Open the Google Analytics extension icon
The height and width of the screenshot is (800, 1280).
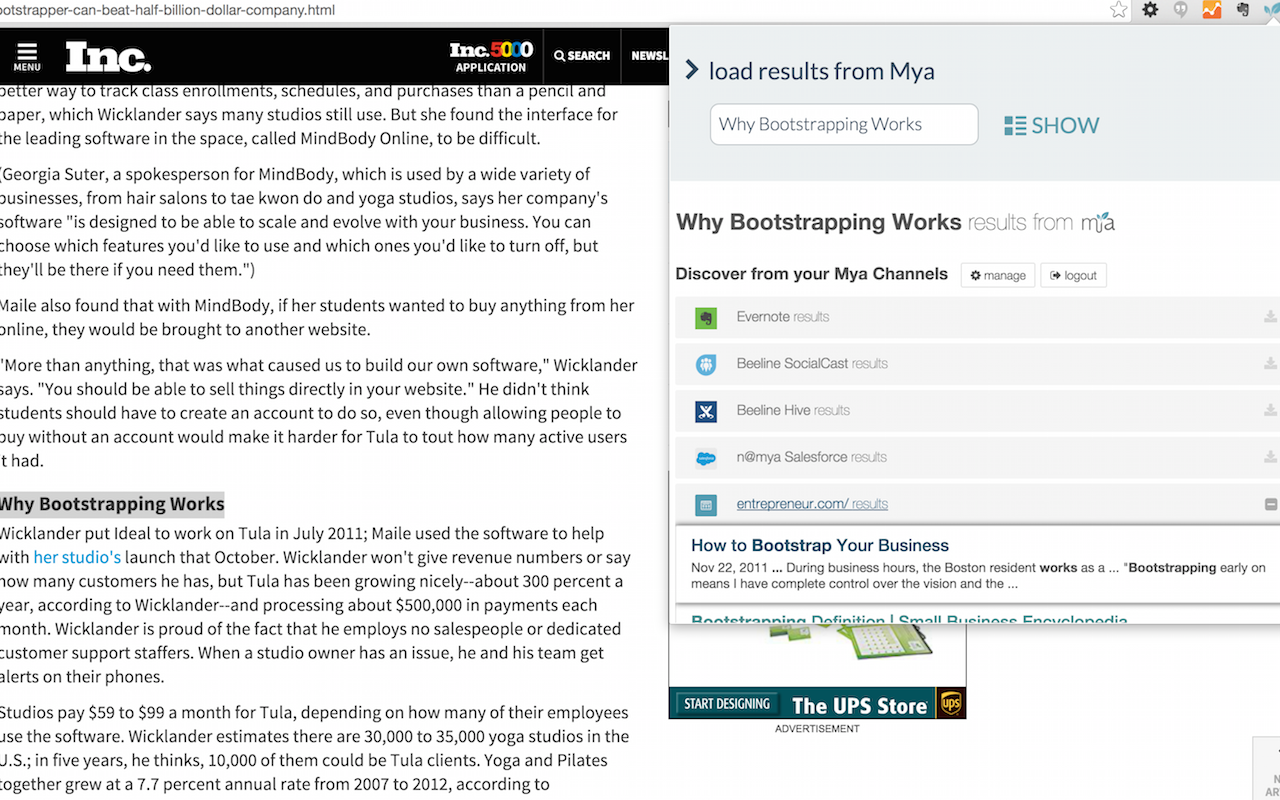click(x=1211, y=10)
